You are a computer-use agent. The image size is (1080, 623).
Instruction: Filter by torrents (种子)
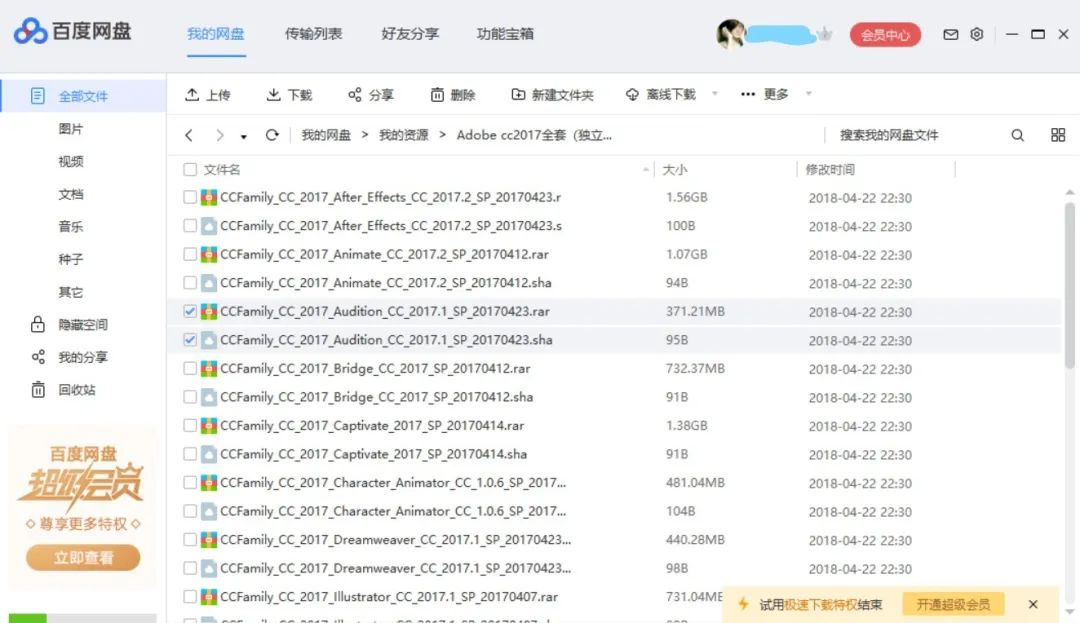pyautogui.click(x=71, y=260)
